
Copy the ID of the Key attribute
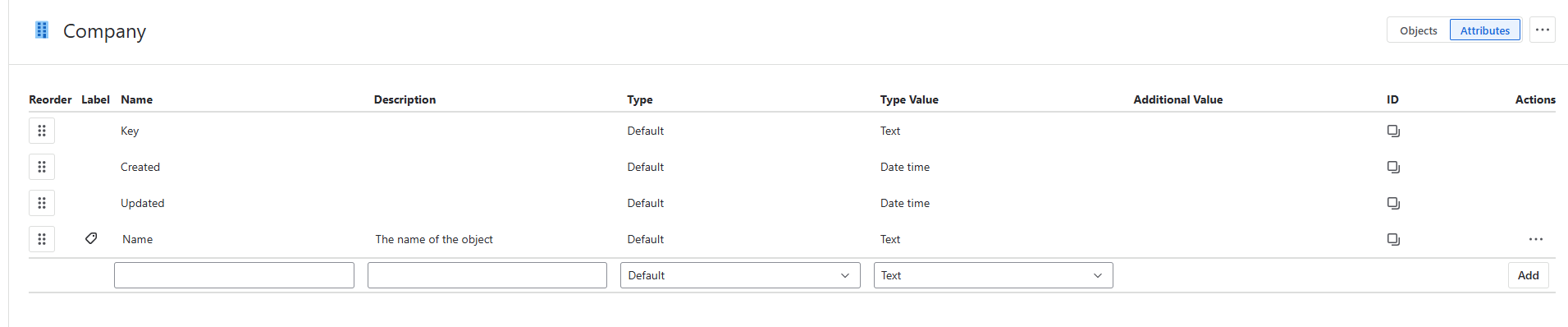click(x=1393, y=131)
